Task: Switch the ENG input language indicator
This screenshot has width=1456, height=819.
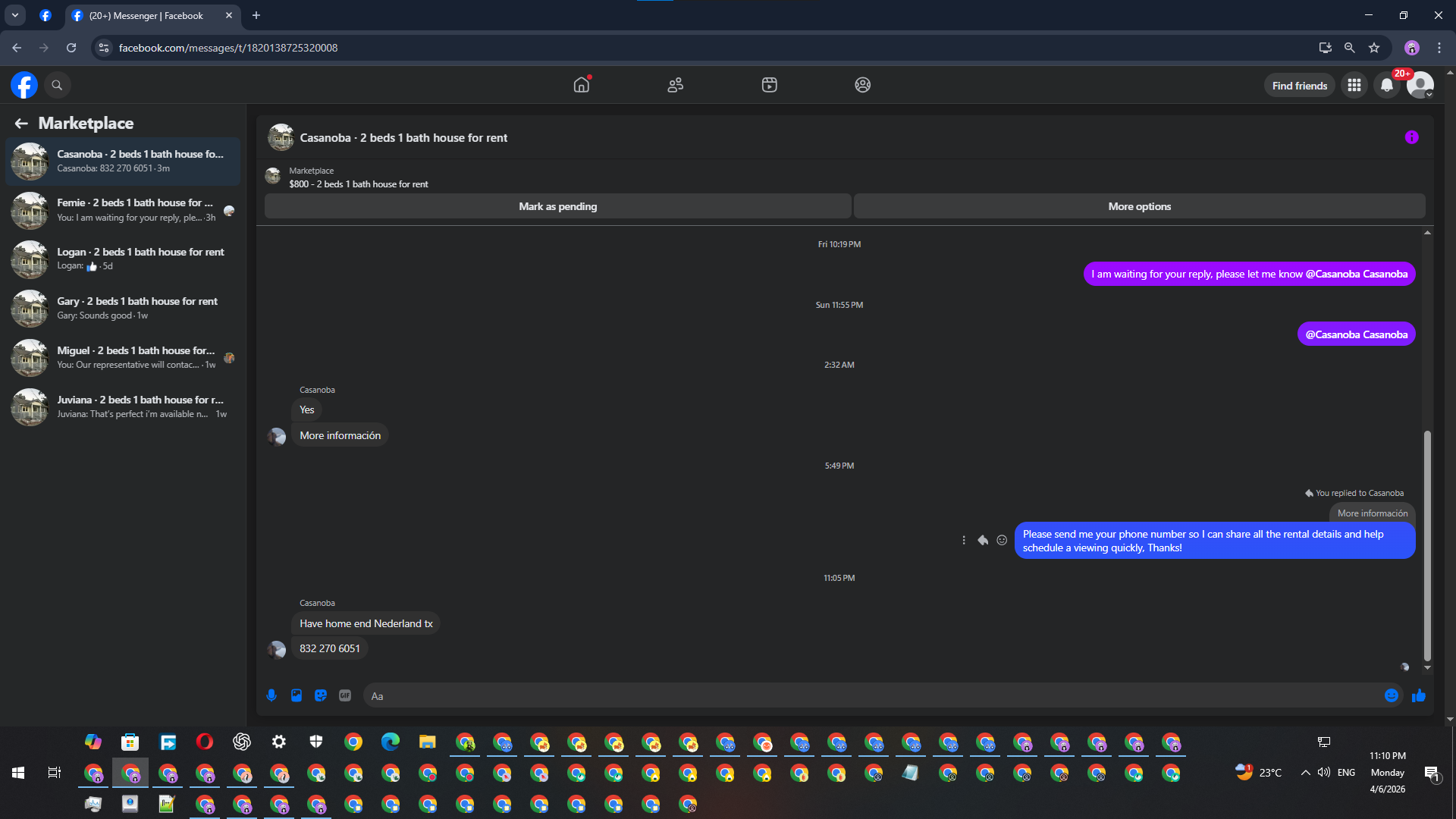Action: [x=1346, y=773]
